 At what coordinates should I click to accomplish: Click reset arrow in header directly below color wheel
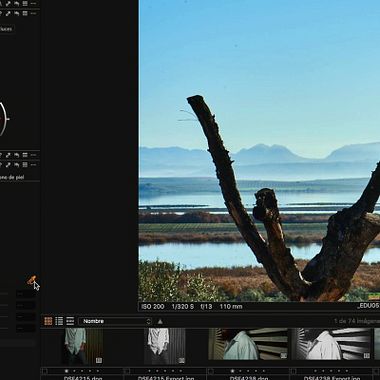16,155
